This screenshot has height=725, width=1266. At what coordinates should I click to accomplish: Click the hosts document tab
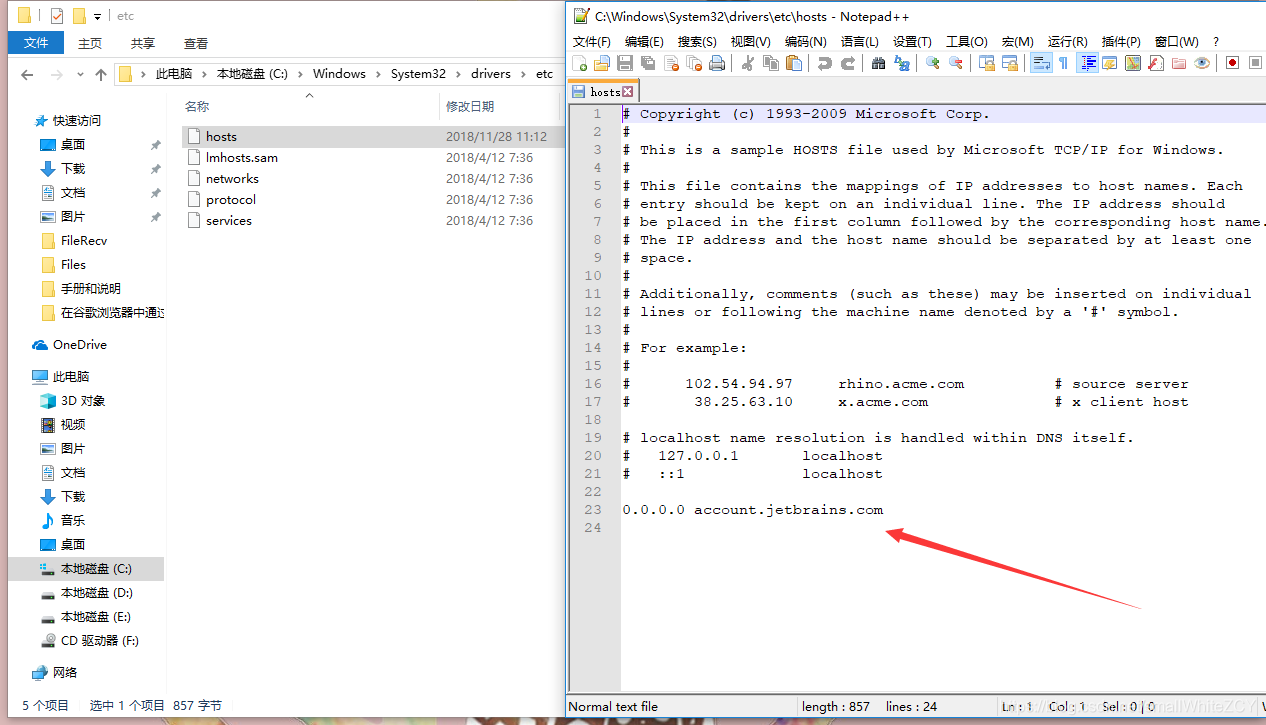pos(603,92)
